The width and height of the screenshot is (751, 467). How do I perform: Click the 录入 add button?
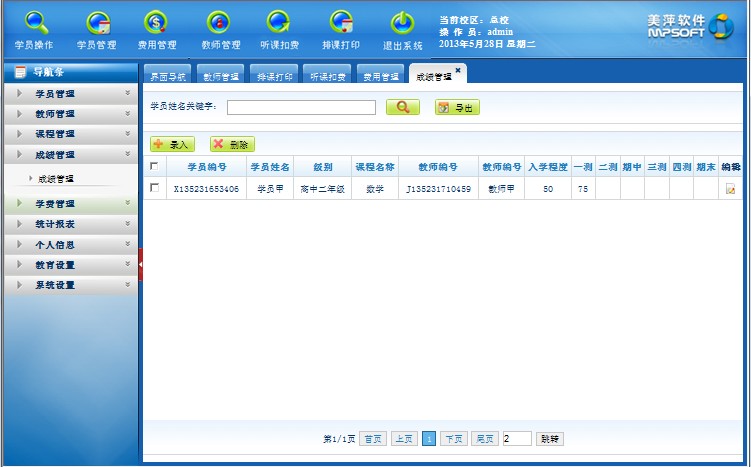172,145
